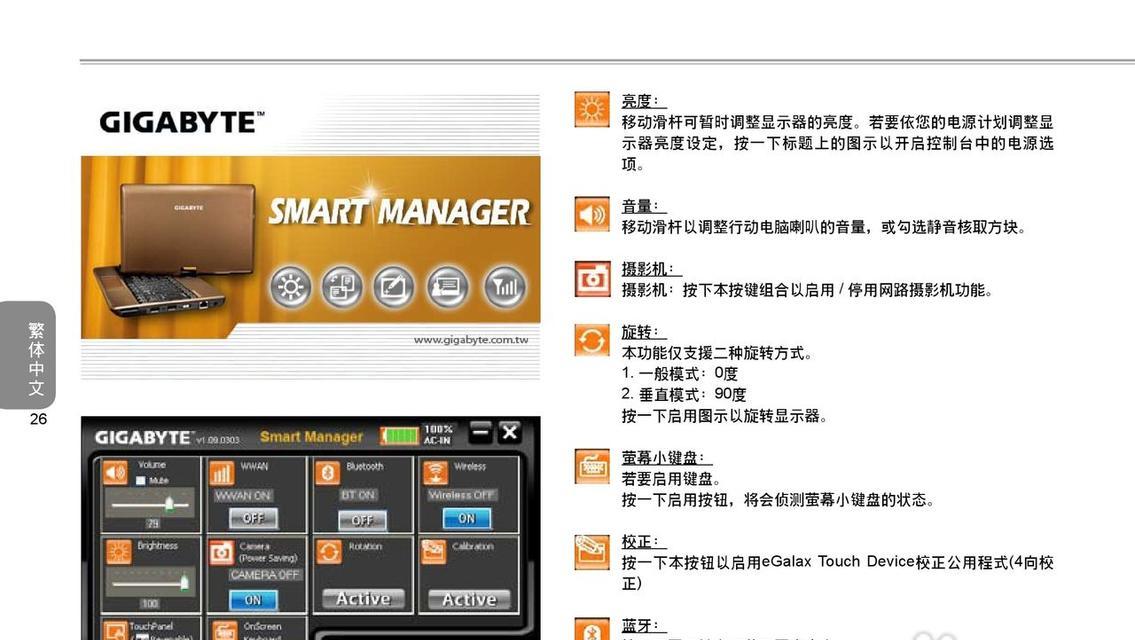Click the Rotation icon in Smart Manager
1135x640 pixels.
point(328,552)
